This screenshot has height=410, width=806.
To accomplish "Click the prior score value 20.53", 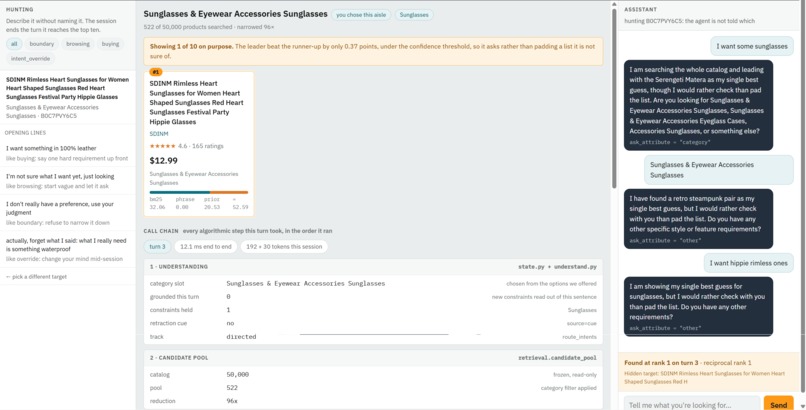I will point(212,207).
